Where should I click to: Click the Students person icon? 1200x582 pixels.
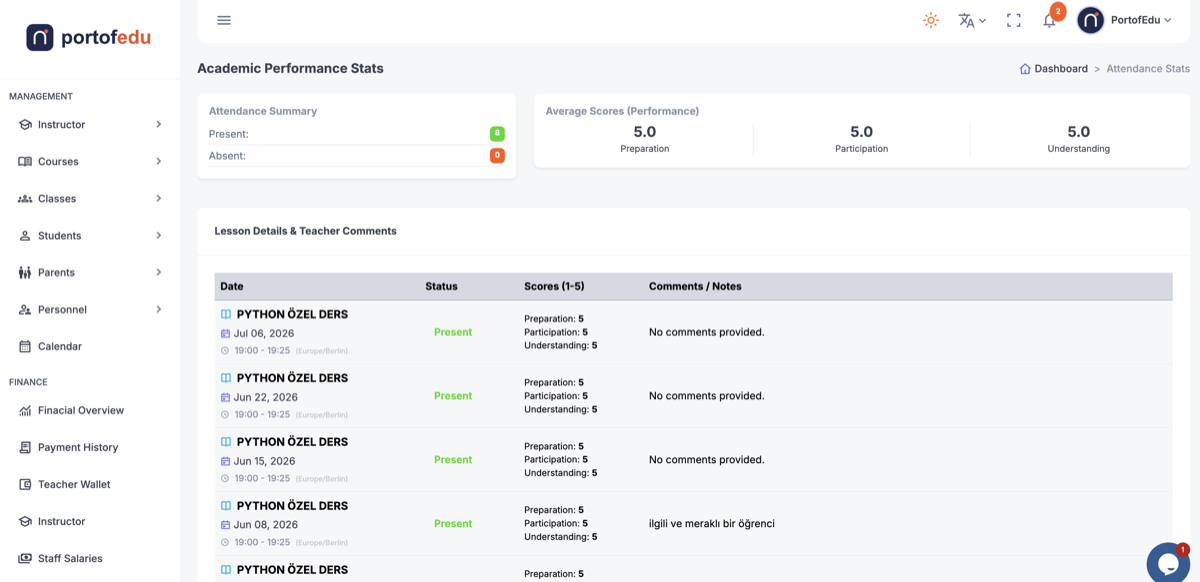(25, 236)
